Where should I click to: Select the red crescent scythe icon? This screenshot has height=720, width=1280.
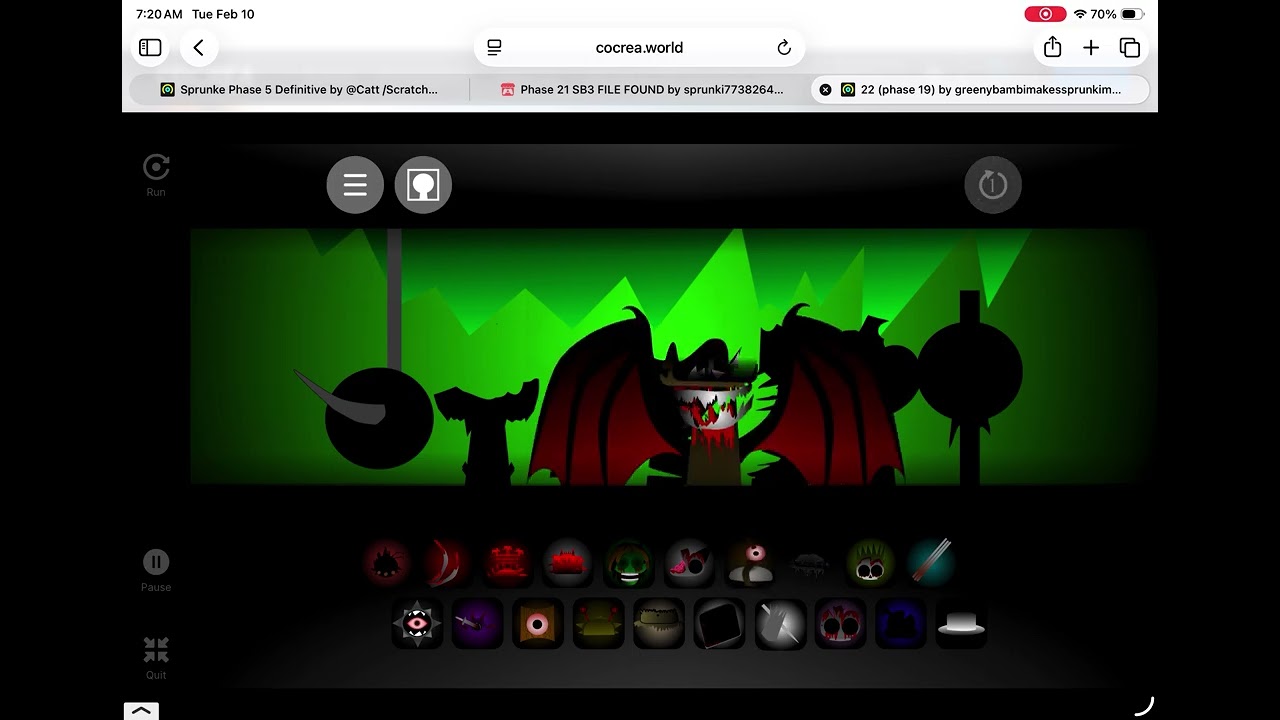tap(447, 564)
